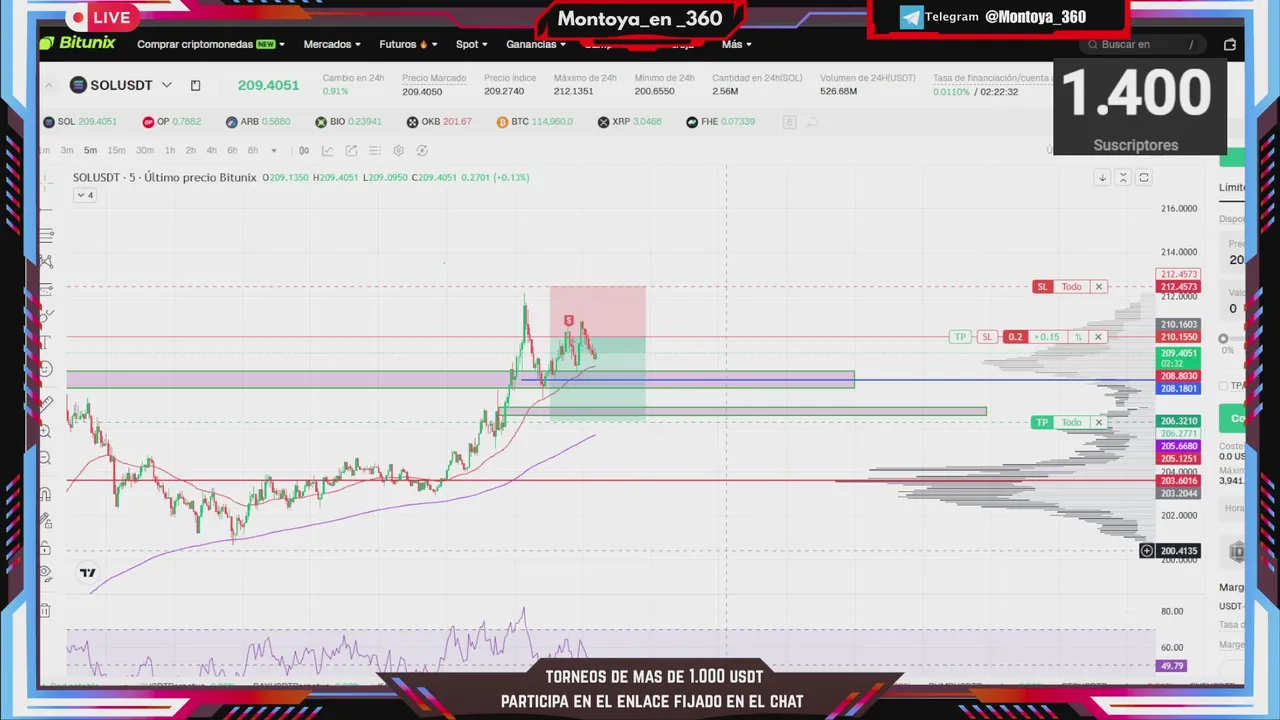This screenshot has height=720, width=1280.
Task: Open indicators line-chart icon
Action: pyautogui.click(x=328, y=151)
